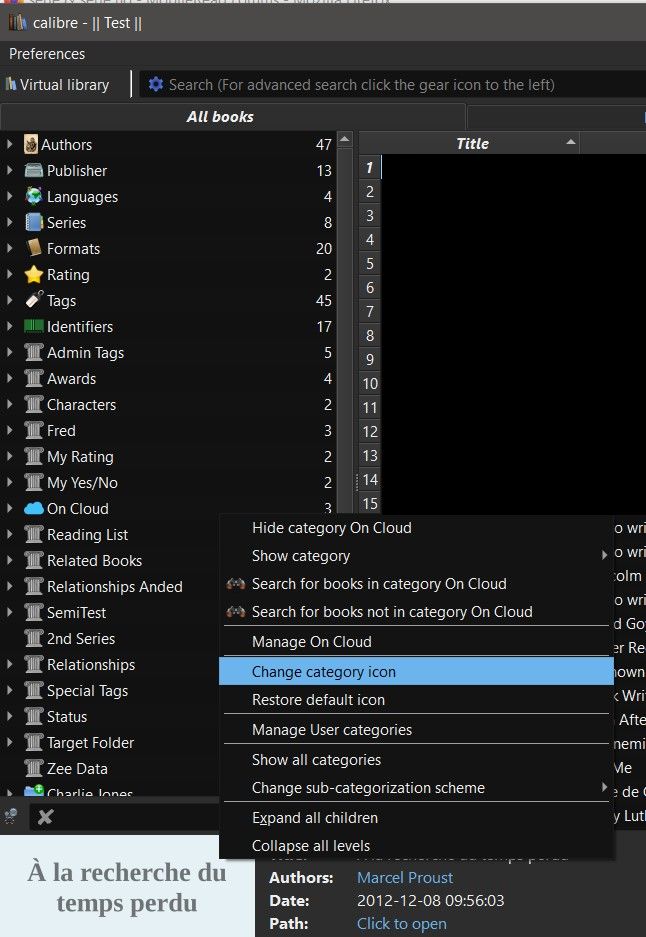Viewport: 646px width, 937px height.
Task: Select Search for books not in category On Cloud
Action: (x=417, y=612)
